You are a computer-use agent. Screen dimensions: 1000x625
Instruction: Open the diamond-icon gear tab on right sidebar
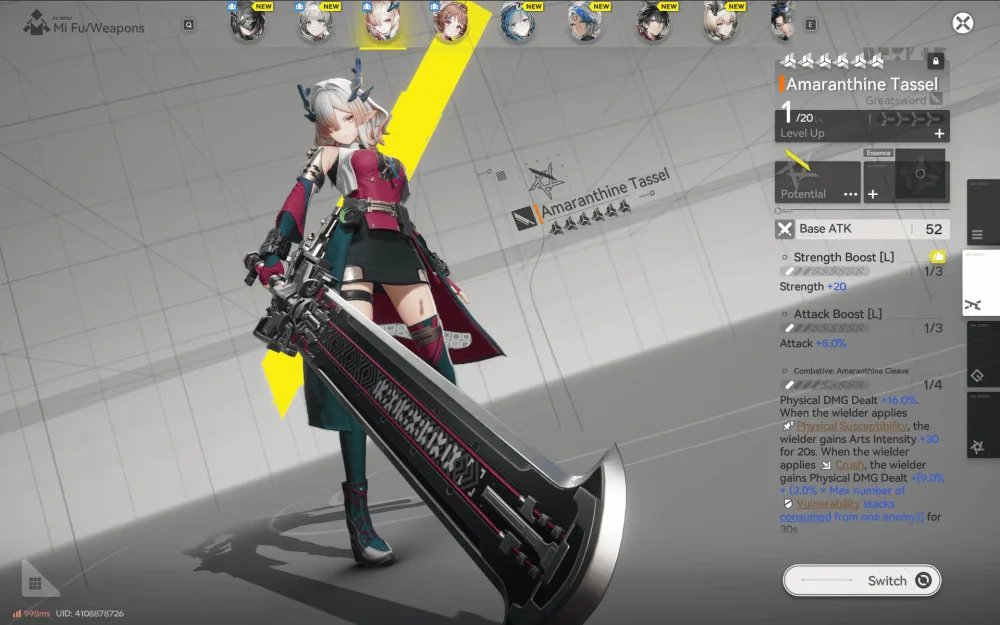[981, 354]
